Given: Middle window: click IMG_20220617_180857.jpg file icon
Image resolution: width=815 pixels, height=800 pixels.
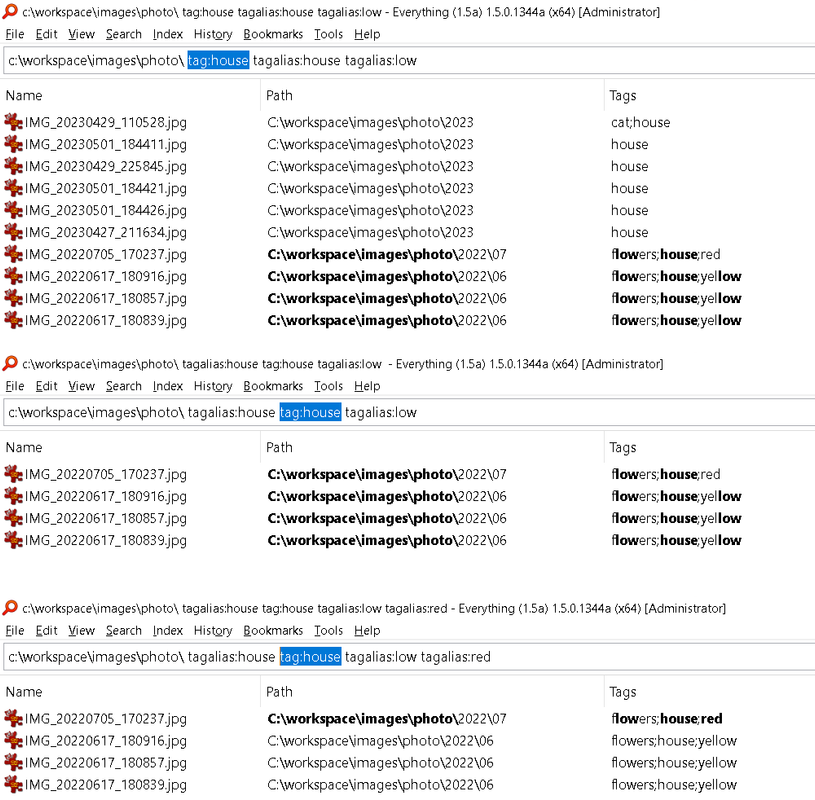Looking at the screenshot, I should click(x=13, y=518).
